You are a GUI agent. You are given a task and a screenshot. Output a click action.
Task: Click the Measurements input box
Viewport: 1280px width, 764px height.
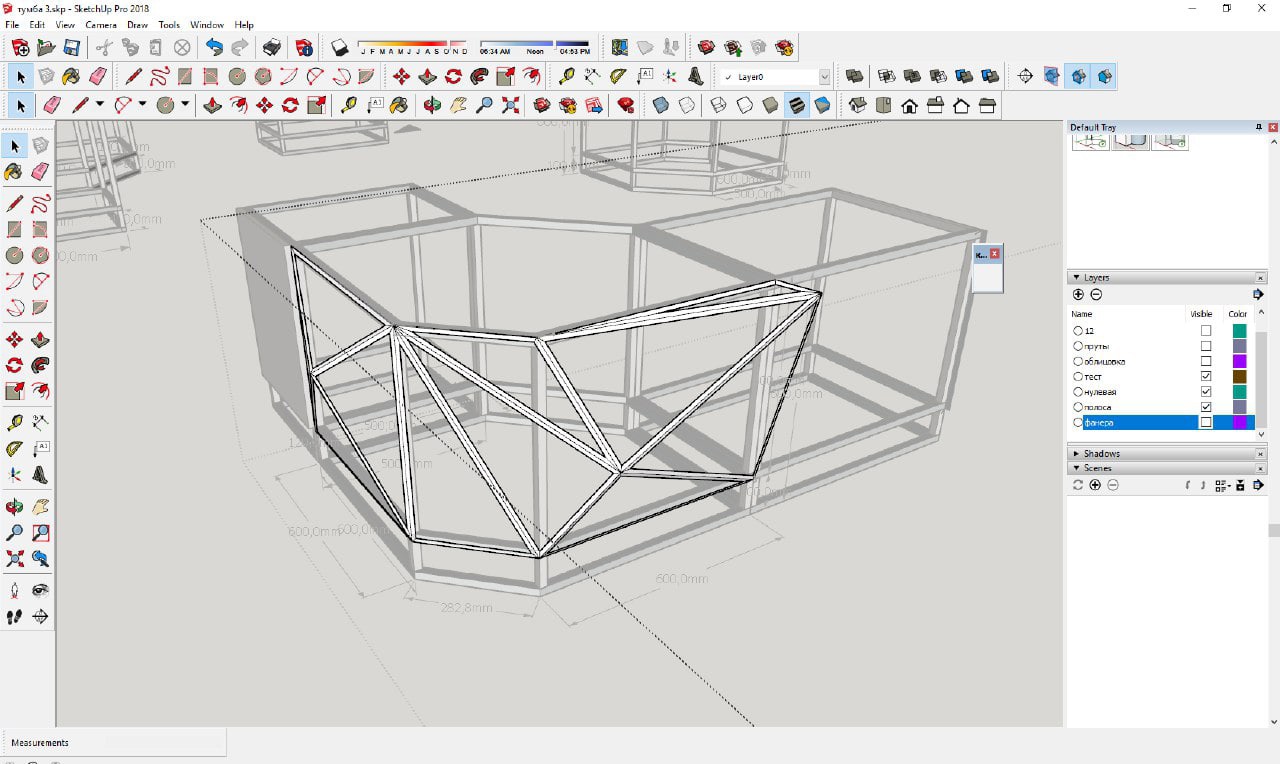(x=163, y=743)
